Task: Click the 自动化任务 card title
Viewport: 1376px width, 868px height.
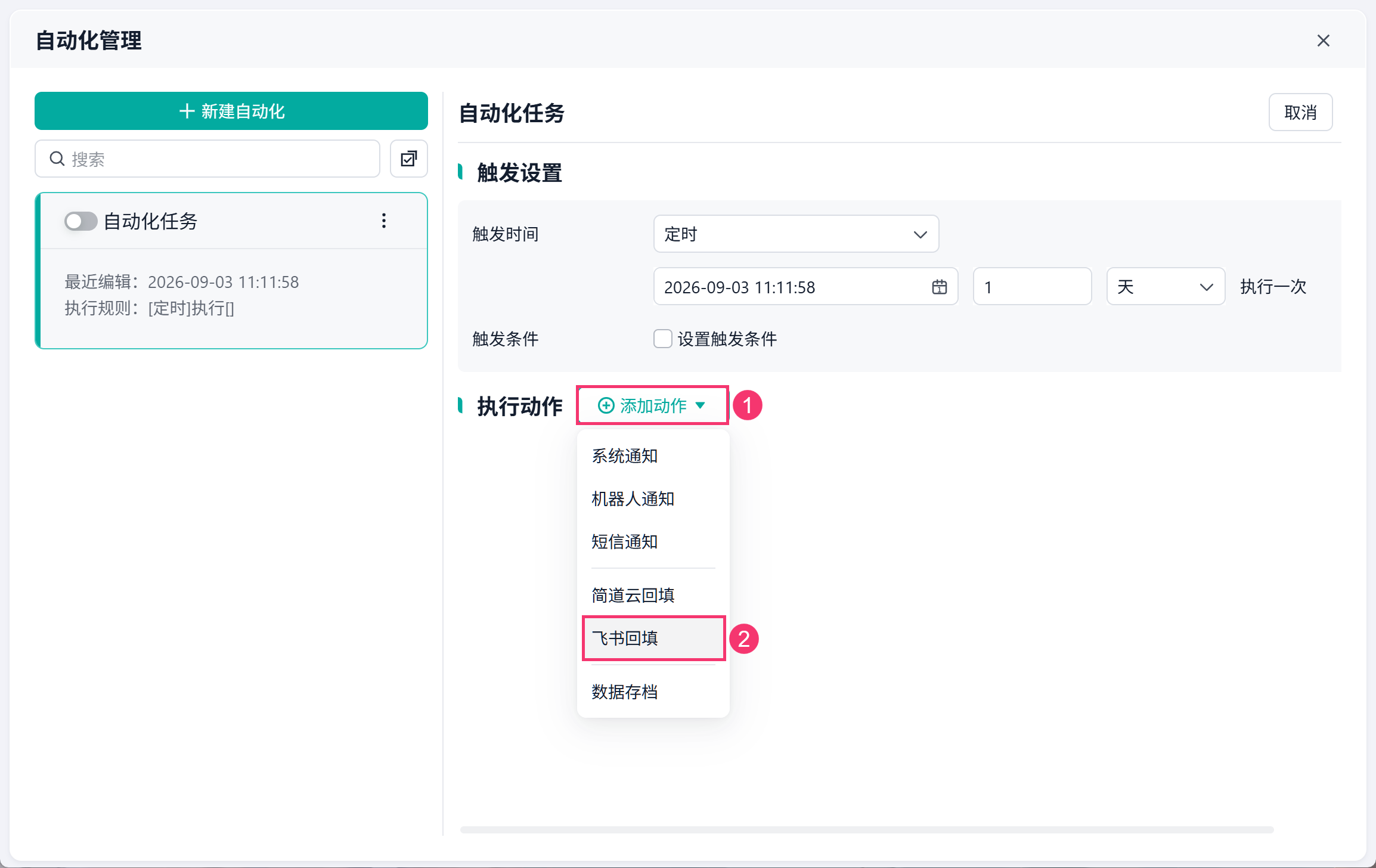Action: pos(151,221)
